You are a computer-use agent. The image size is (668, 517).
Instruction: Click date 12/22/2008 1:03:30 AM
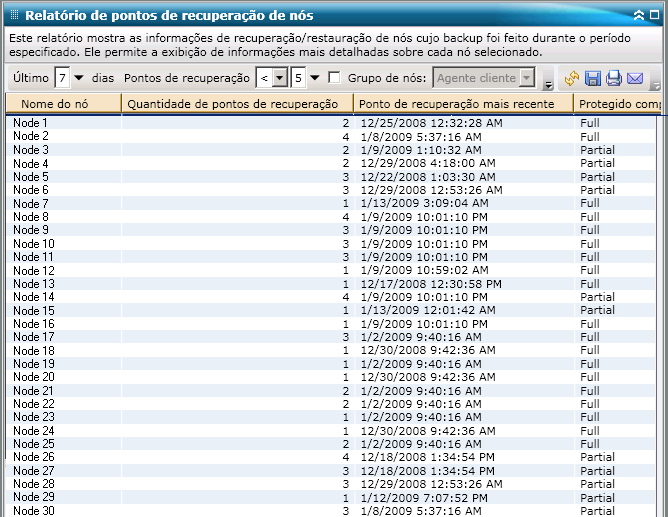(428, 176)
